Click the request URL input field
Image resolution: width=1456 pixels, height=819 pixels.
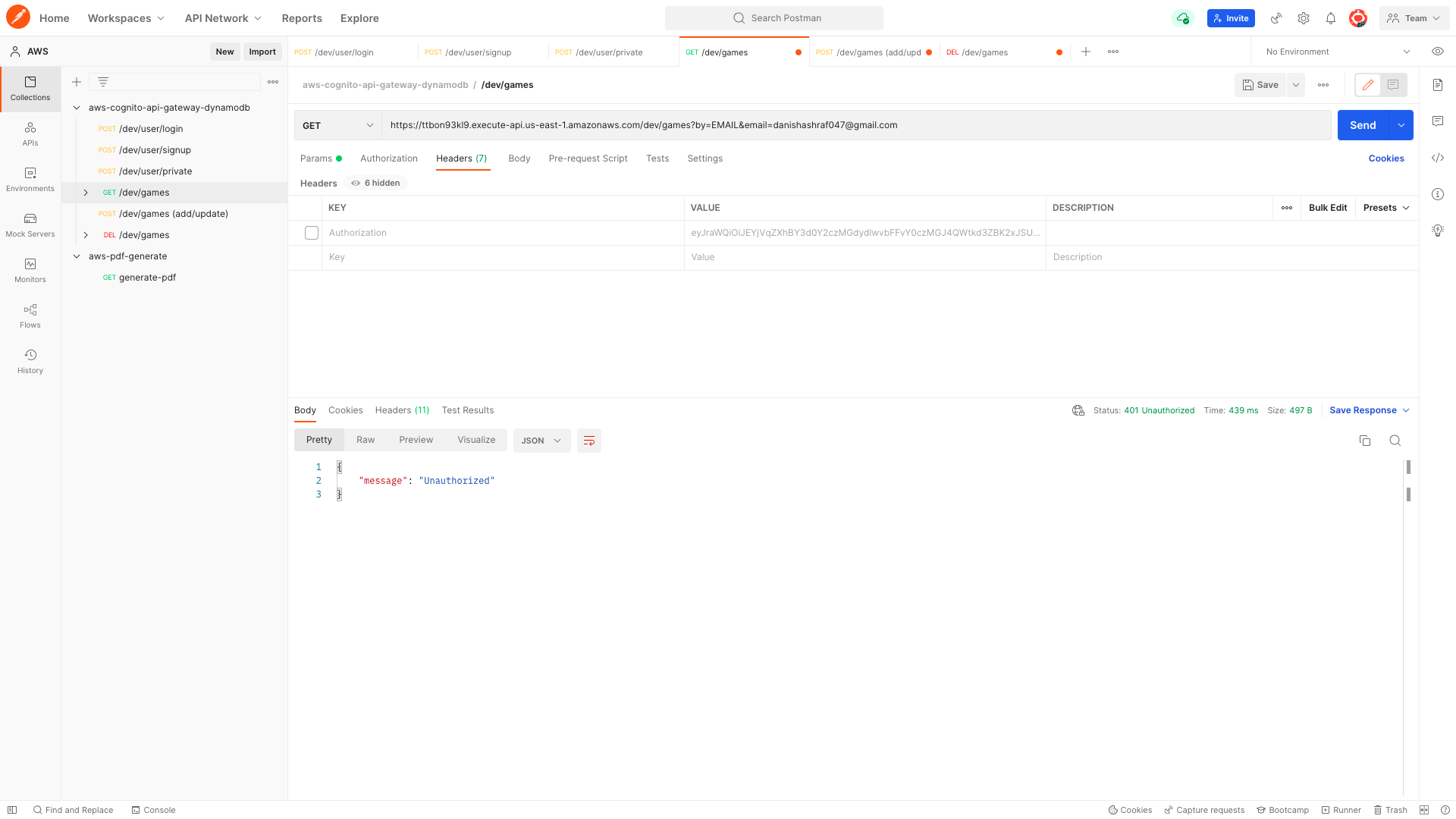click(855, 125)
